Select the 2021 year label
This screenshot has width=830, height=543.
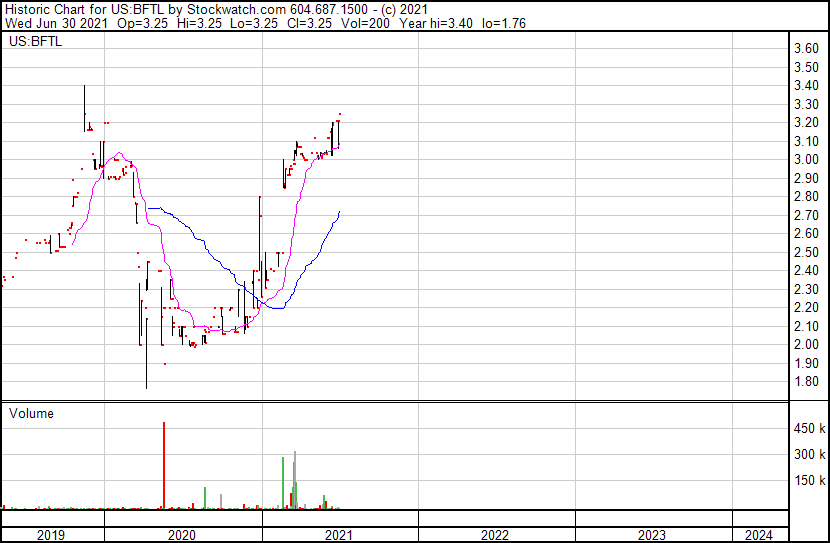tap(338, 535)
